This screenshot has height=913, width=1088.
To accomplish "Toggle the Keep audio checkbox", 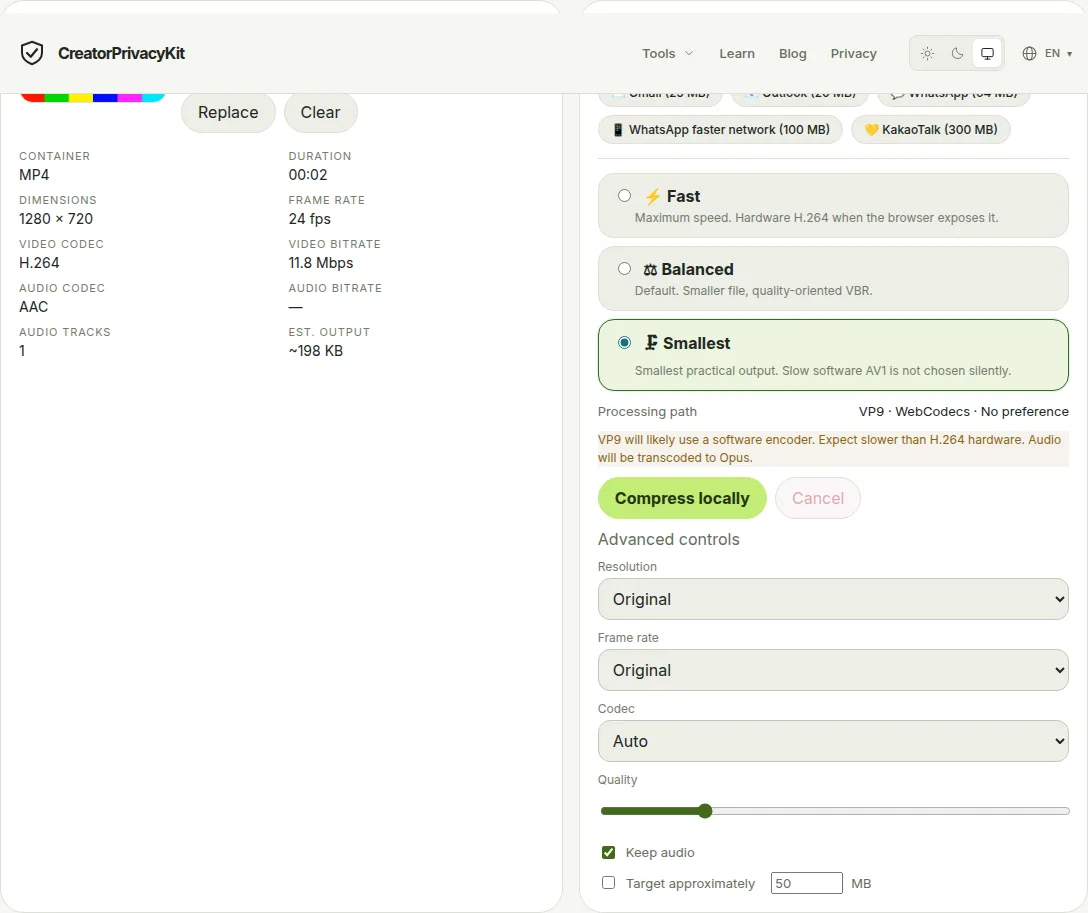I will 609,852.
